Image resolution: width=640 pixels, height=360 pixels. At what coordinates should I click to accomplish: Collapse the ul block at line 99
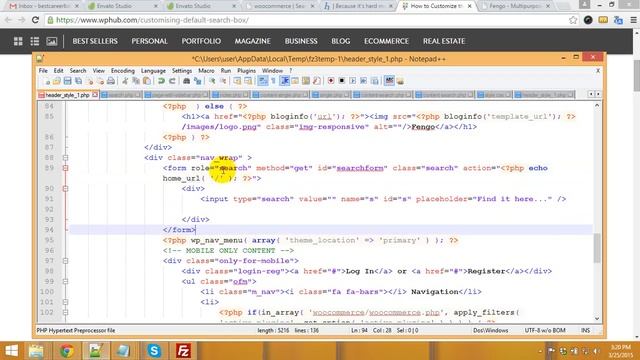(x=65, y=282)
